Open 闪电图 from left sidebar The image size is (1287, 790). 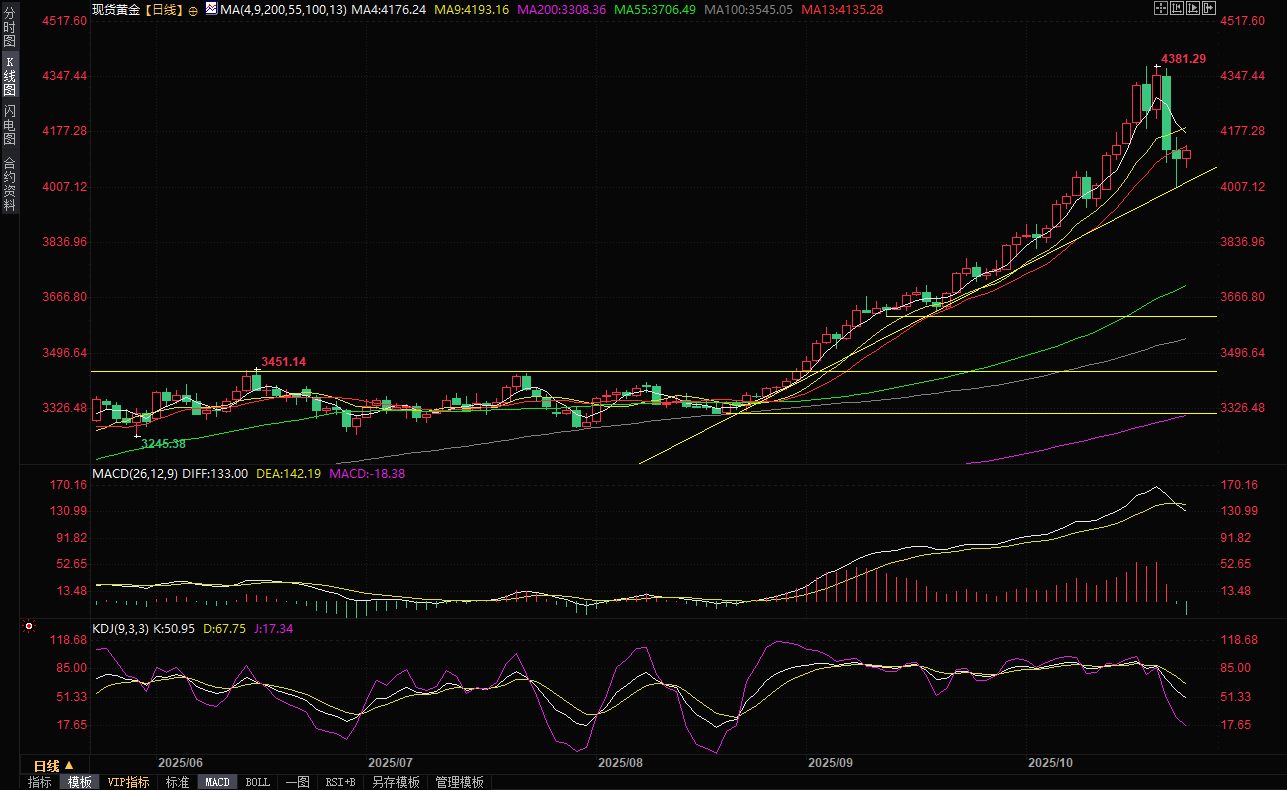[9, 125]
